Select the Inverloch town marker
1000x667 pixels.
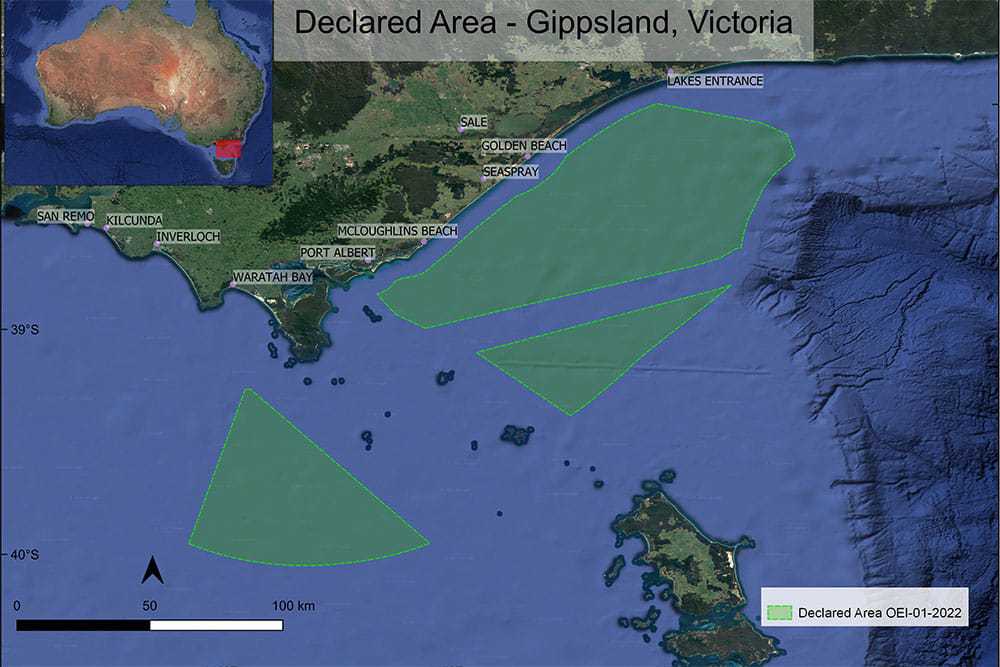tap(156, 245)
